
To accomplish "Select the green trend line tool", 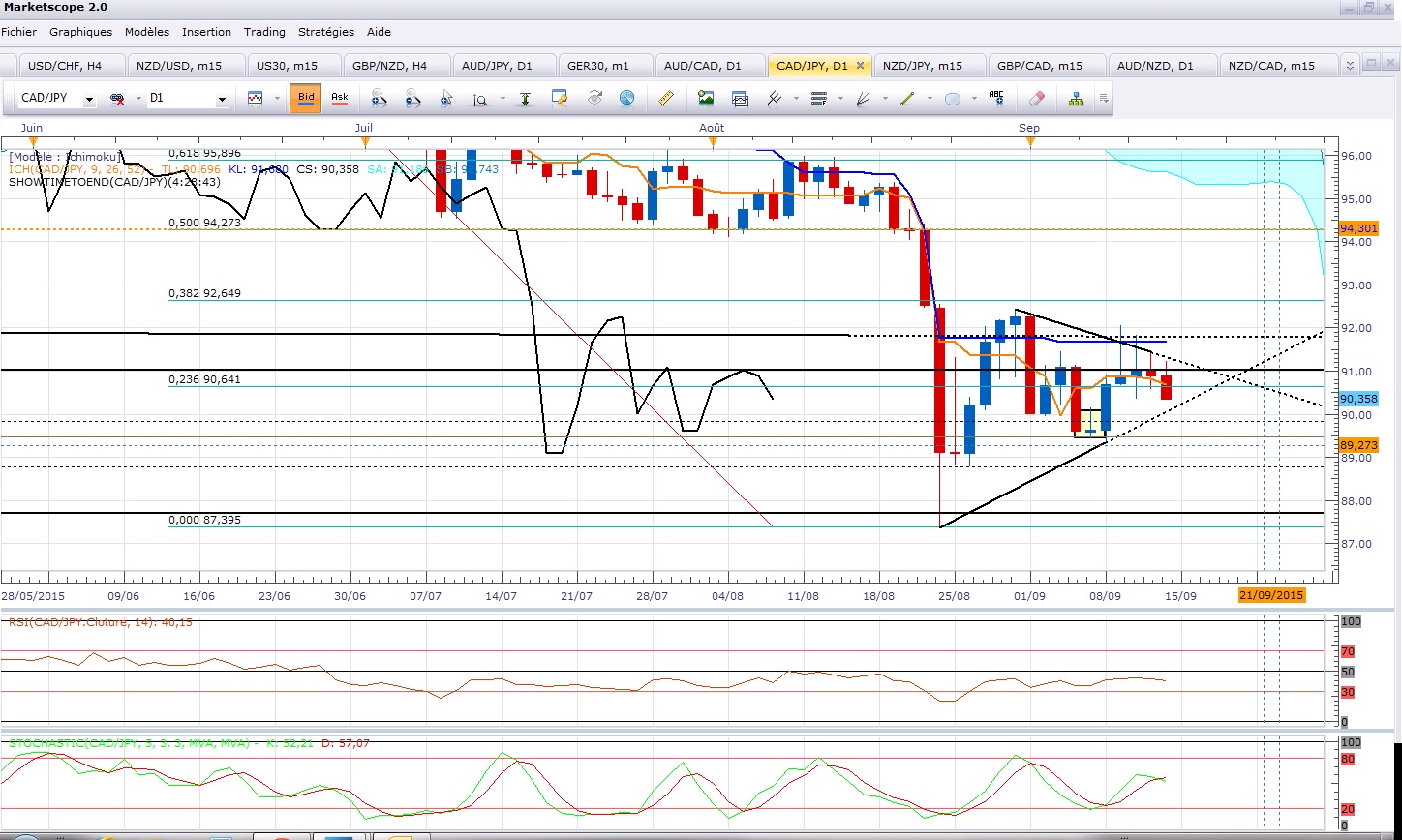I will click(x=908, y=99).
